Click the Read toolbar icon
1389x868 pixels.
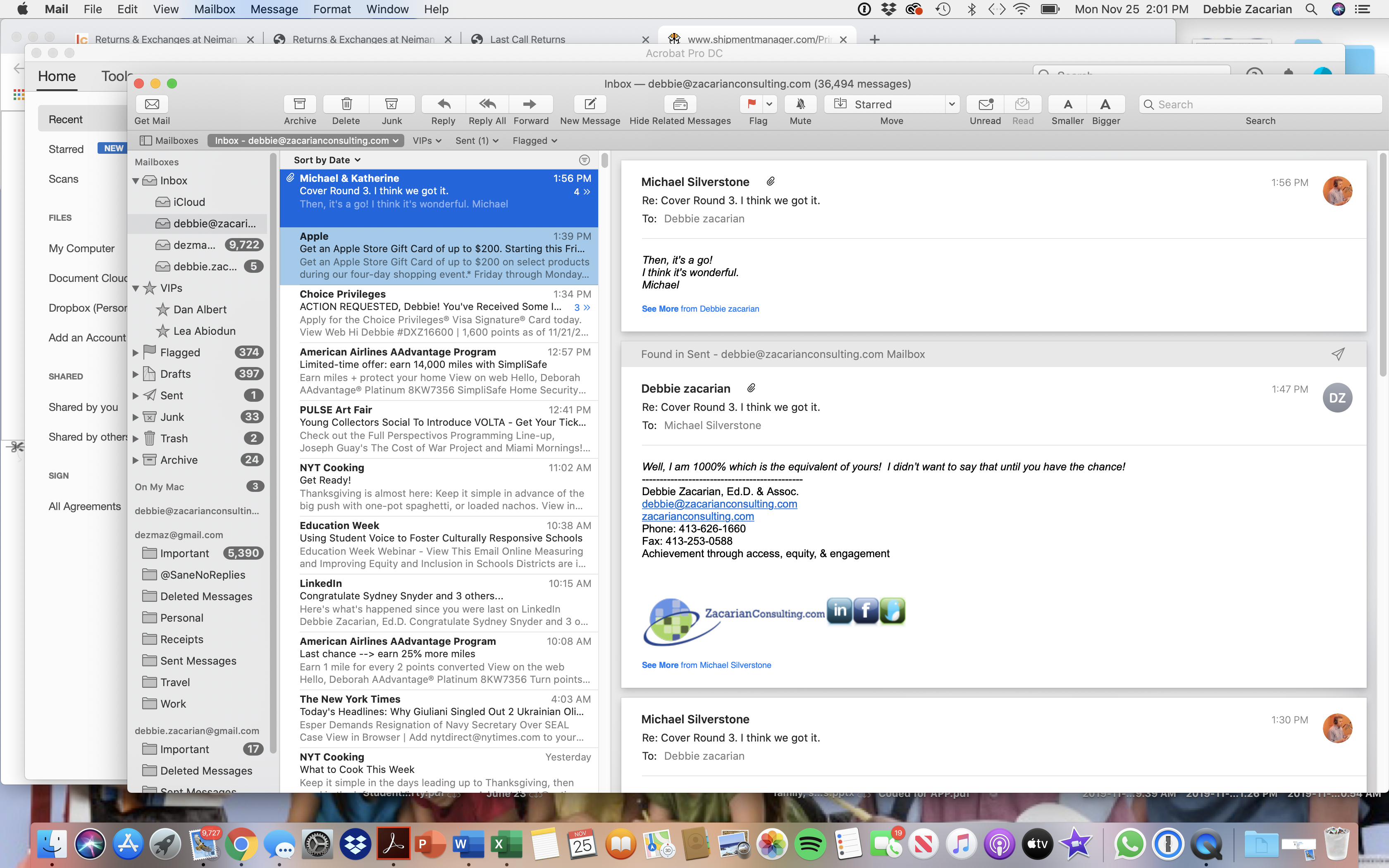coord(1022,104)
